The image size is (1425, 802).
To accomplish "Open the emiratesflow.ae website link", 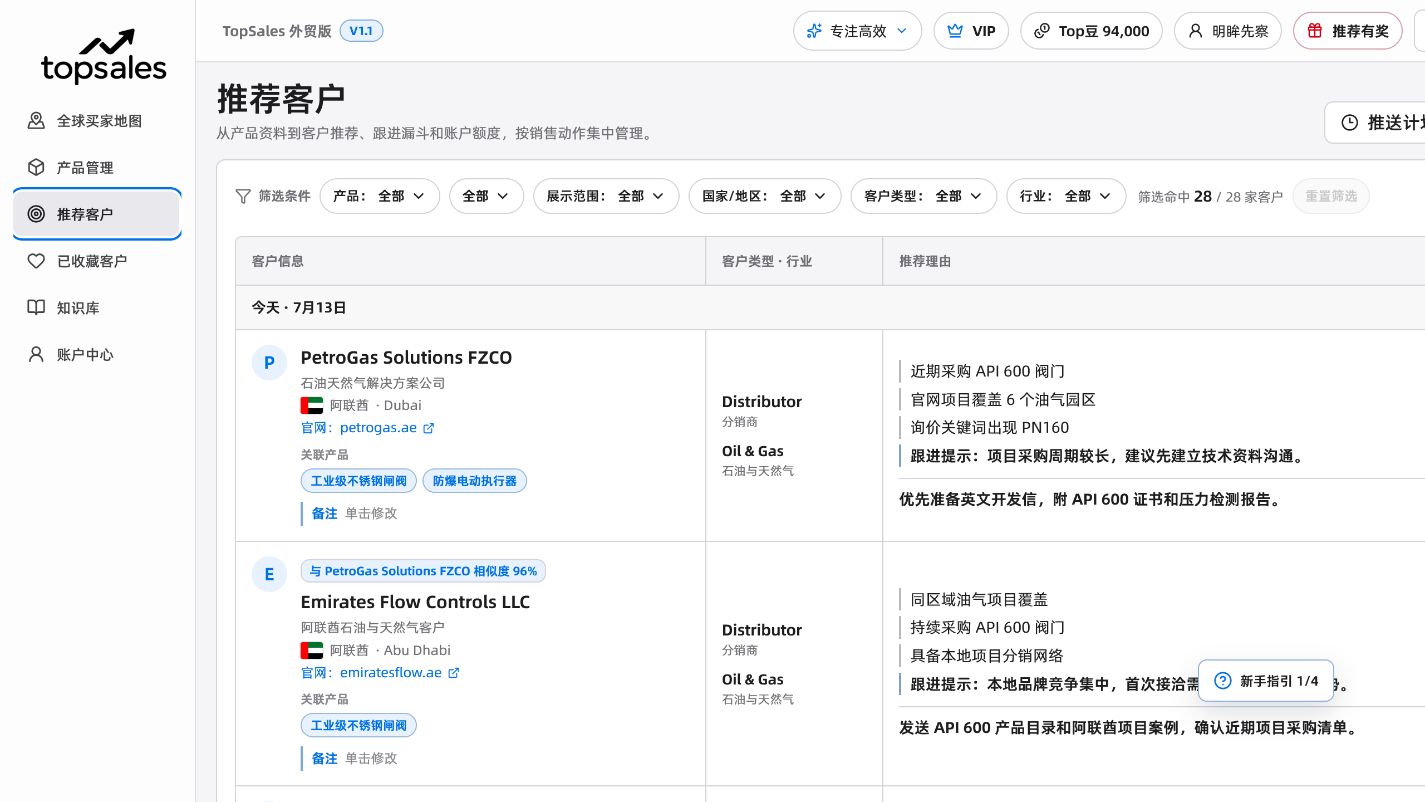I will [391, 673].
